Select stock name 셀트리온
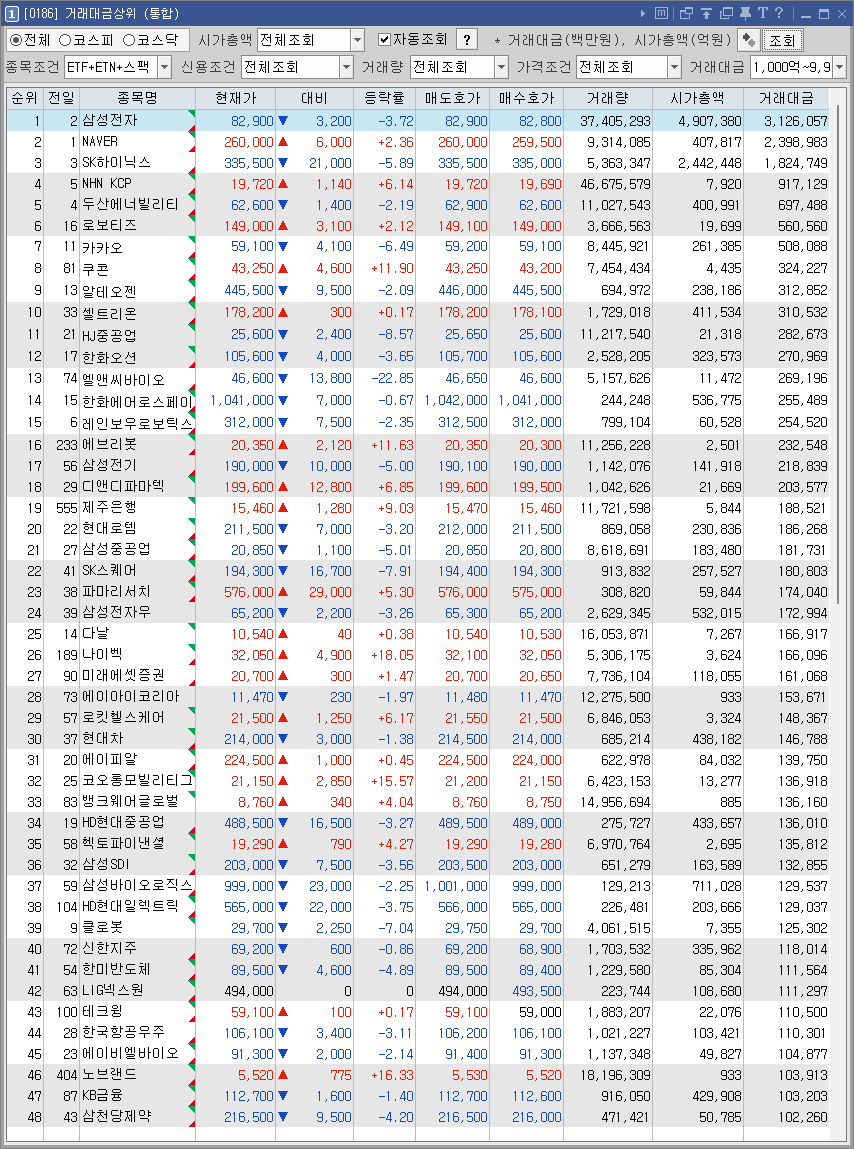 109,313
